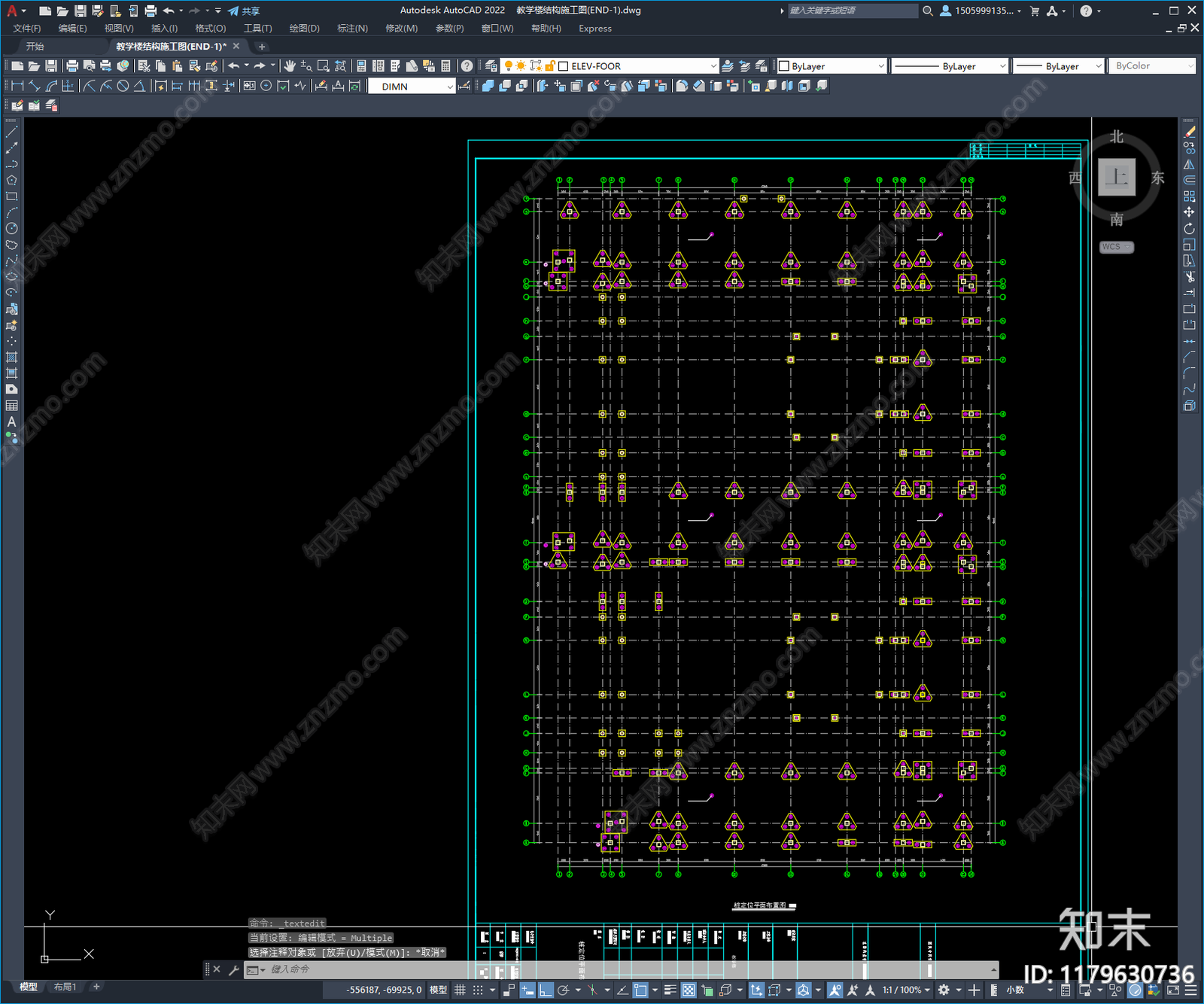This screenshot has height=1004, width=1204.
Task: Toggle transparency display in status bar
Action: tap(689, 990)
